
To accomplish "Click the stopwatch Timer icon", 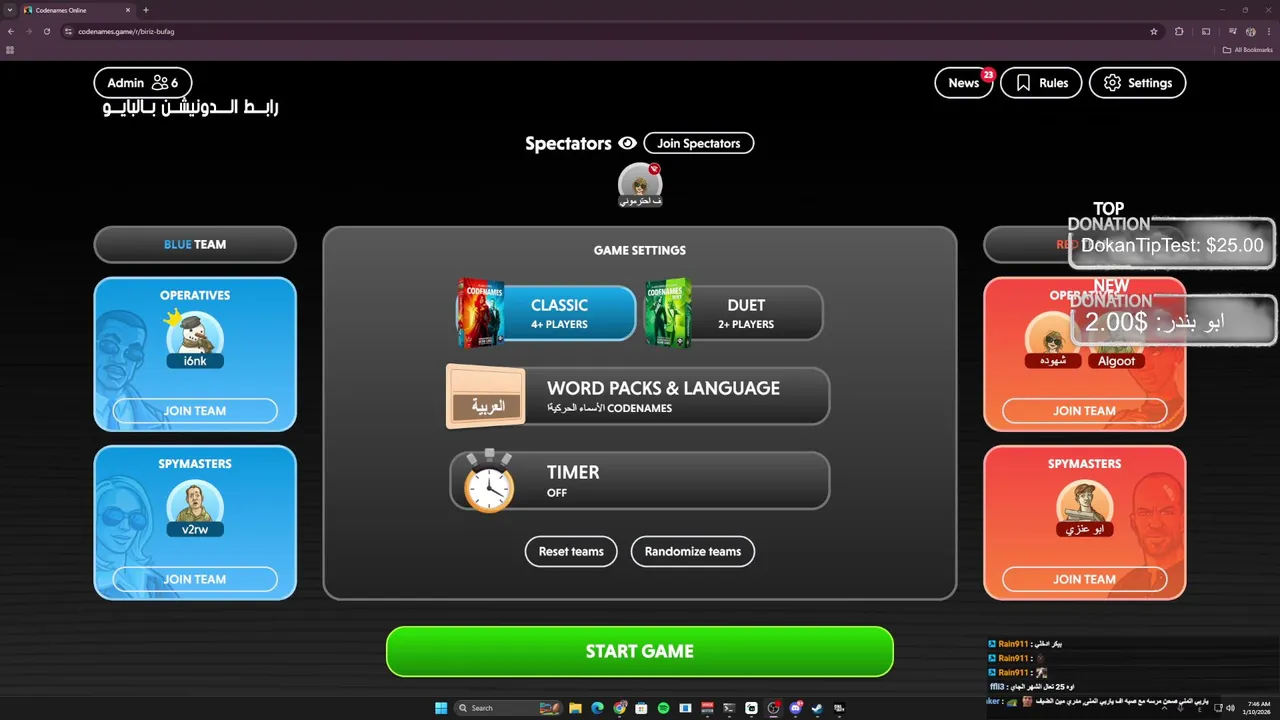I will pyautogui.click(x=489, y=481).
